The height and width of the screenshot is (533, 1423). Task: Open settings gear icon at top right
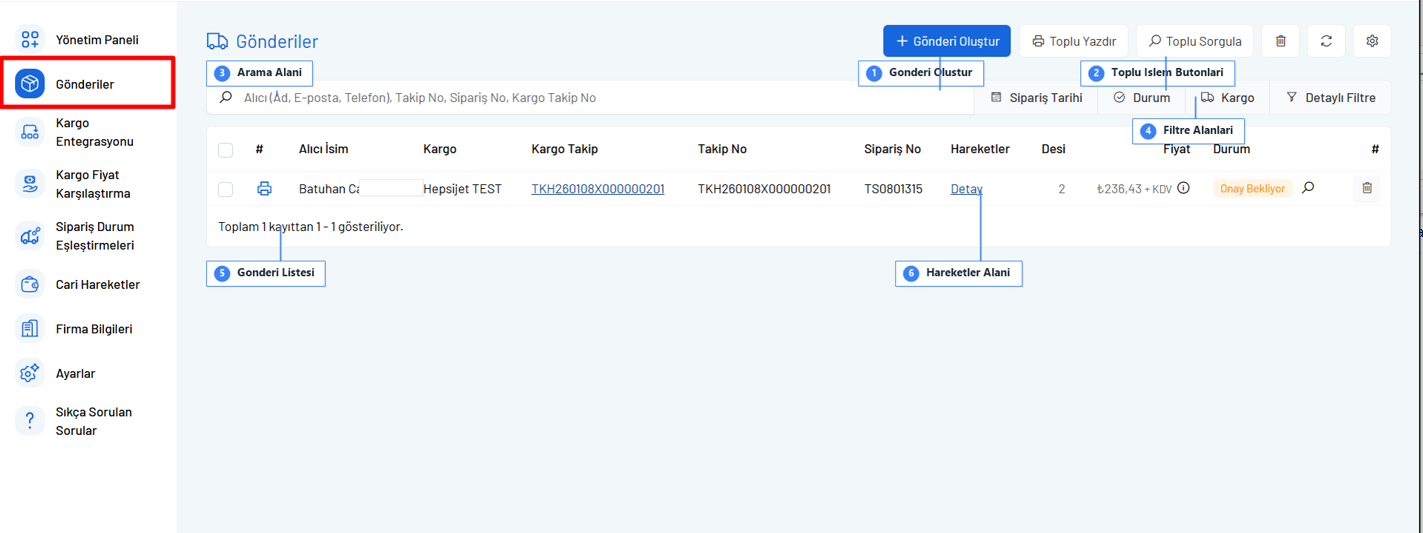point(1372,41)
